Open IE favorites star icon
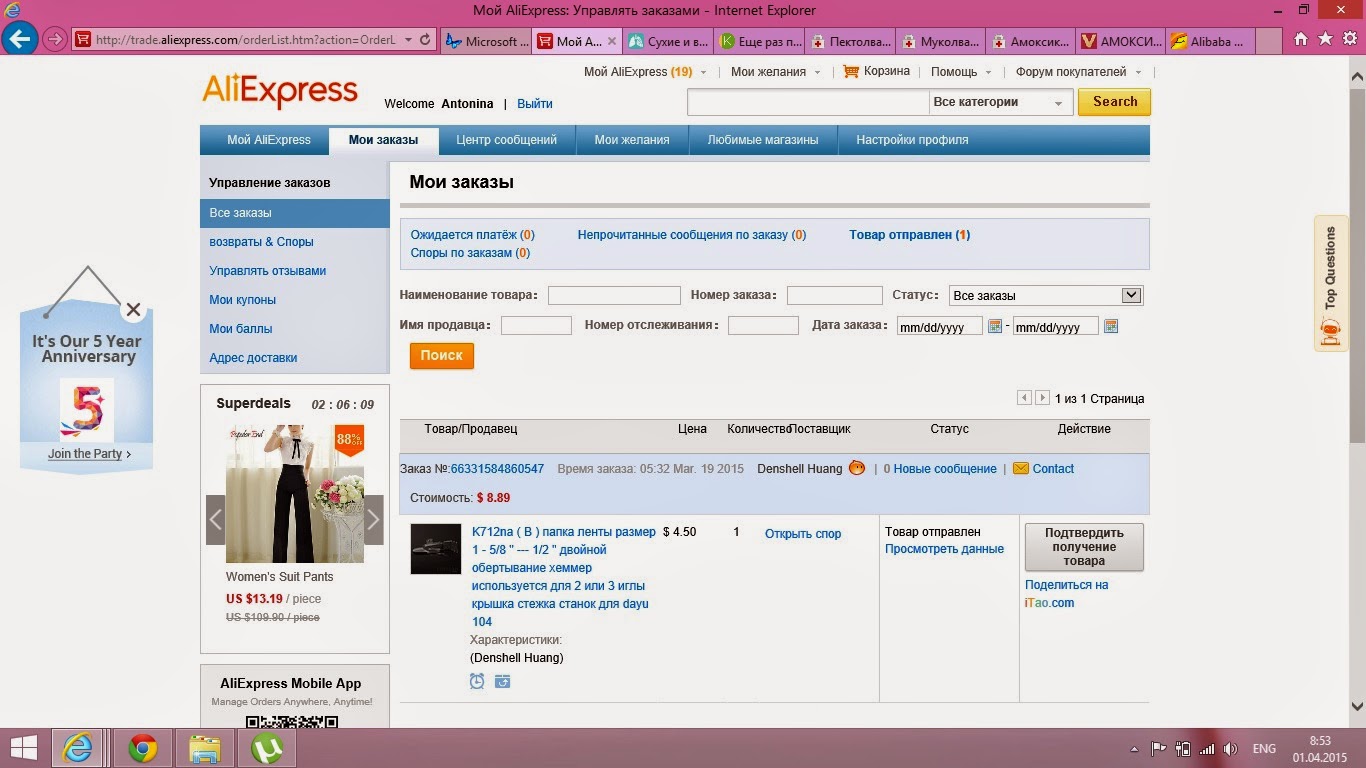The image size is (1366, 768). click(1325, 40)
